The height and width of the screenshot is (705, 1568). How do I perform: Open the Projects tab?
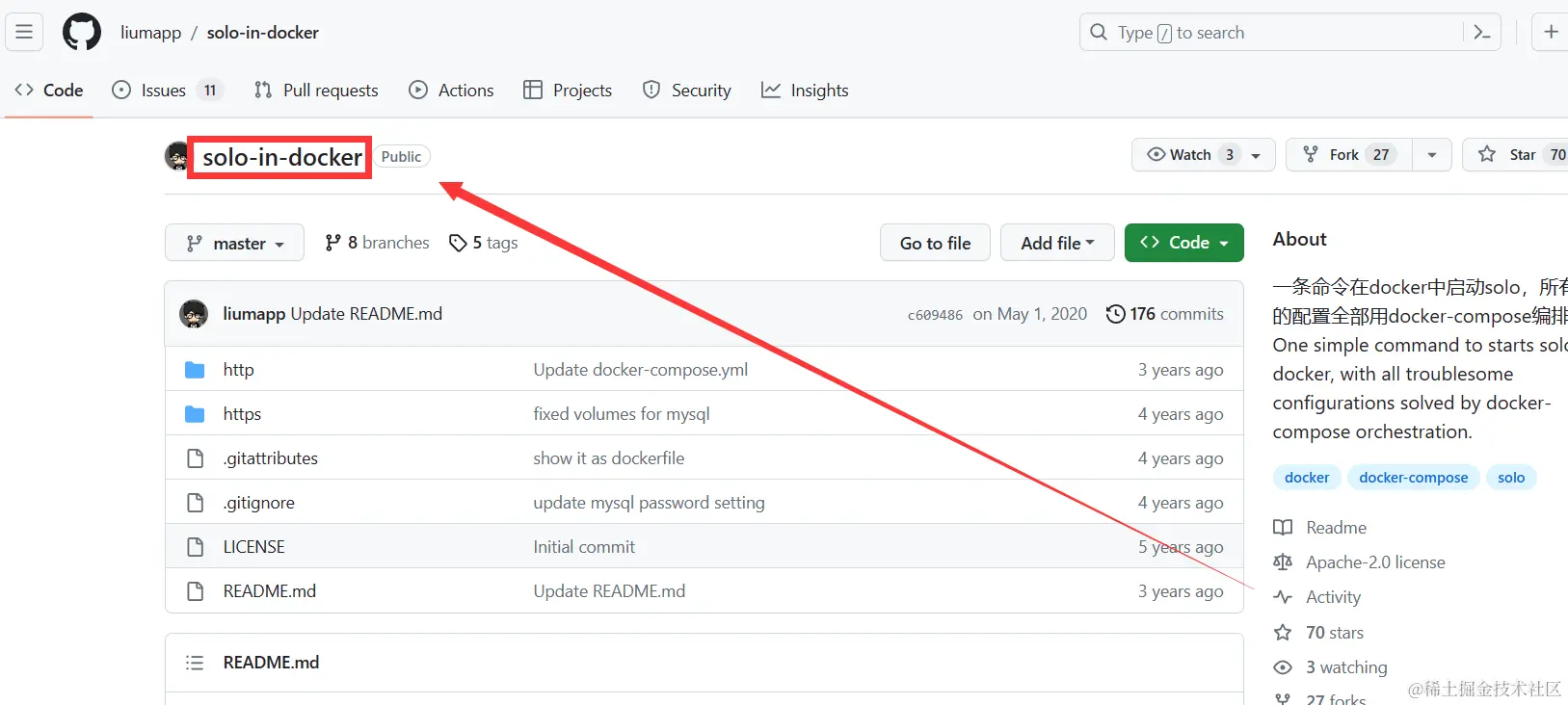click(568, 90)
